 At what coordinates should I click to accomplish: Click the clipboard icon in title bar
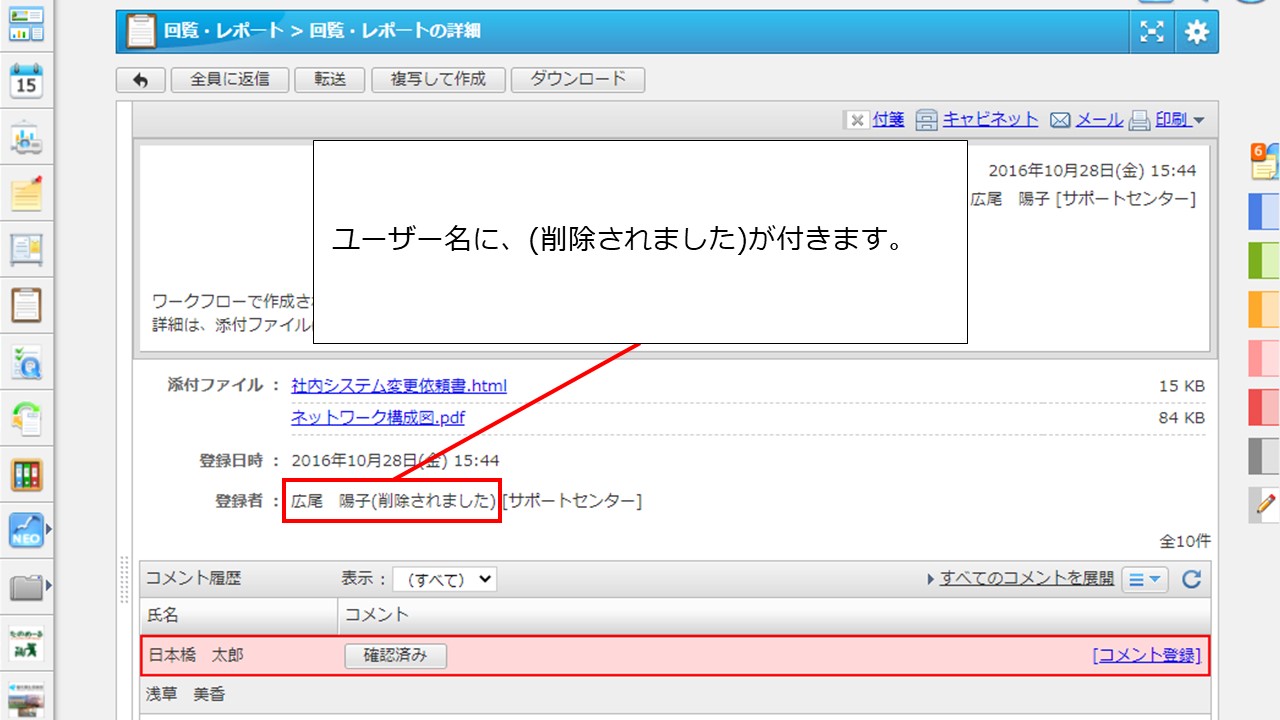(141, 32)
